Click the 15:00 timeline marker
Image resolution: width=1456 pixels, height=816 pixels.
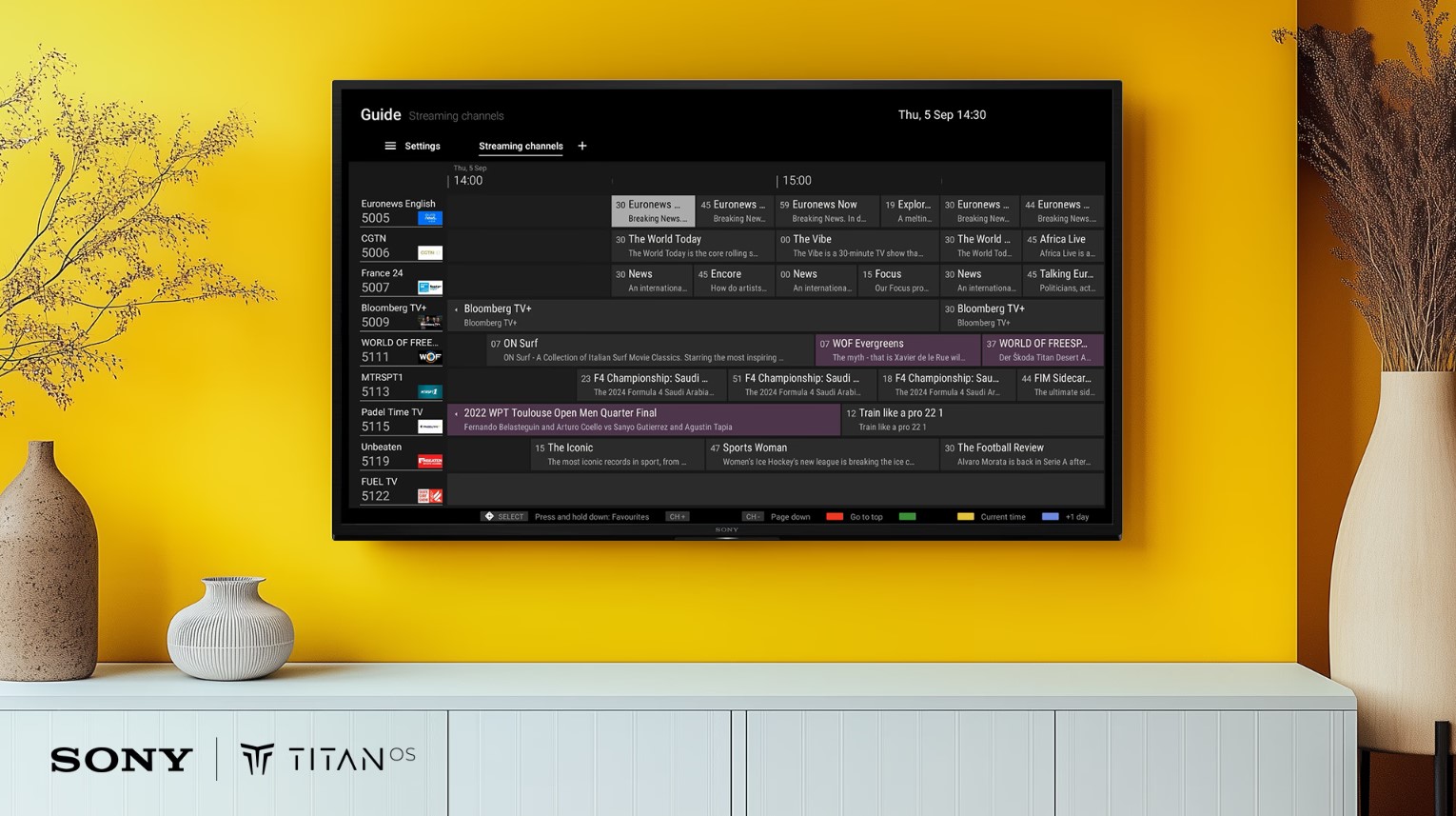click(x=797, y=180)
